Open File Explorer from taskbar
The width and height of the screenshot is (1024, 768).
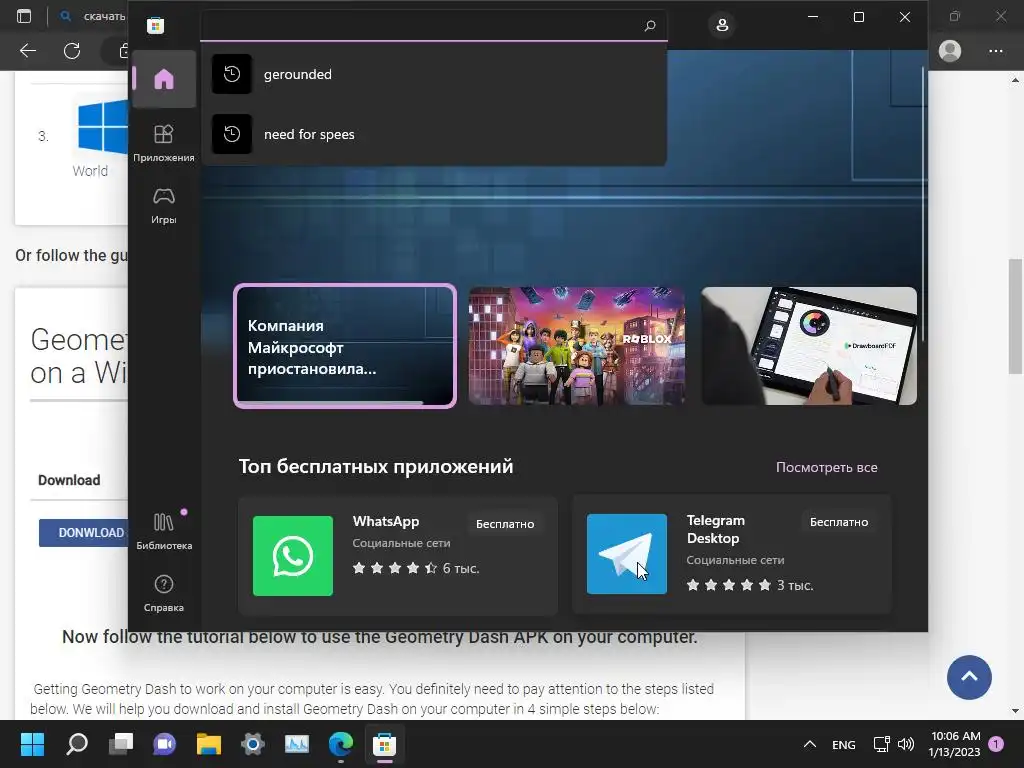209,744
